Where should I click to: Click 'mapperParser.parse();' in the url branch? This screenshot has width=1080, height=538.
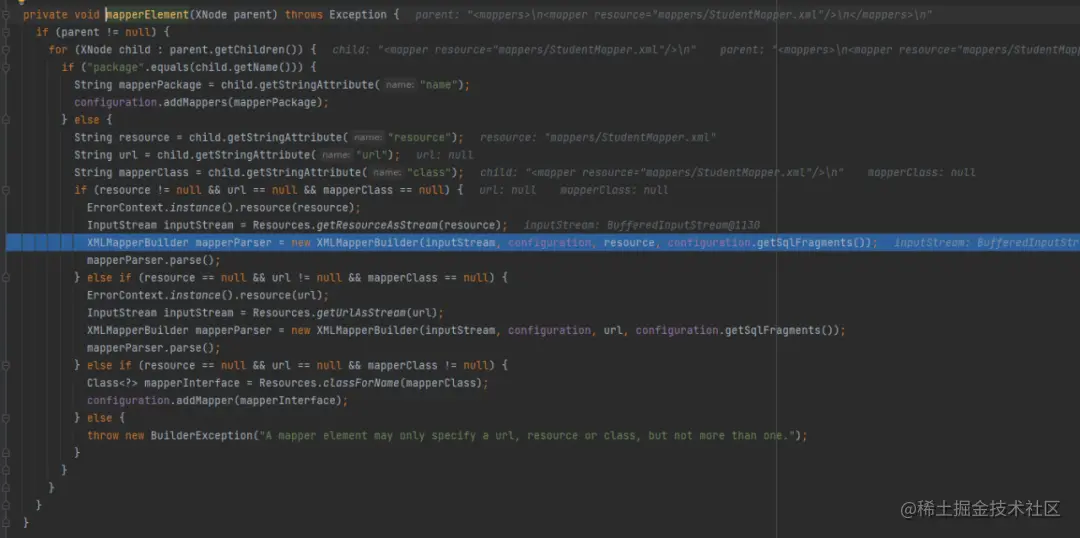point(154,348)
